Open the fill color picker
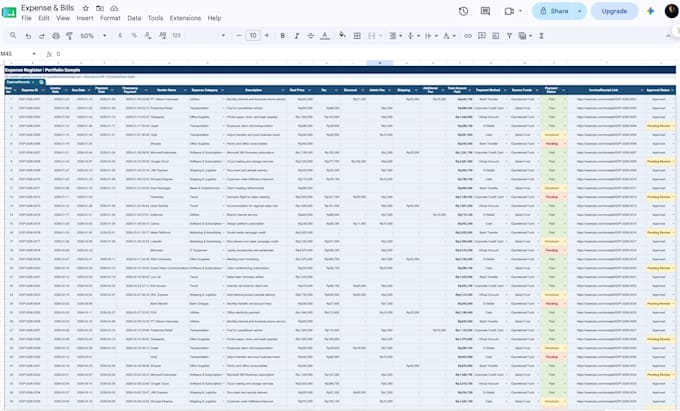This screenshot has height=411, width=680. [343, 35]
